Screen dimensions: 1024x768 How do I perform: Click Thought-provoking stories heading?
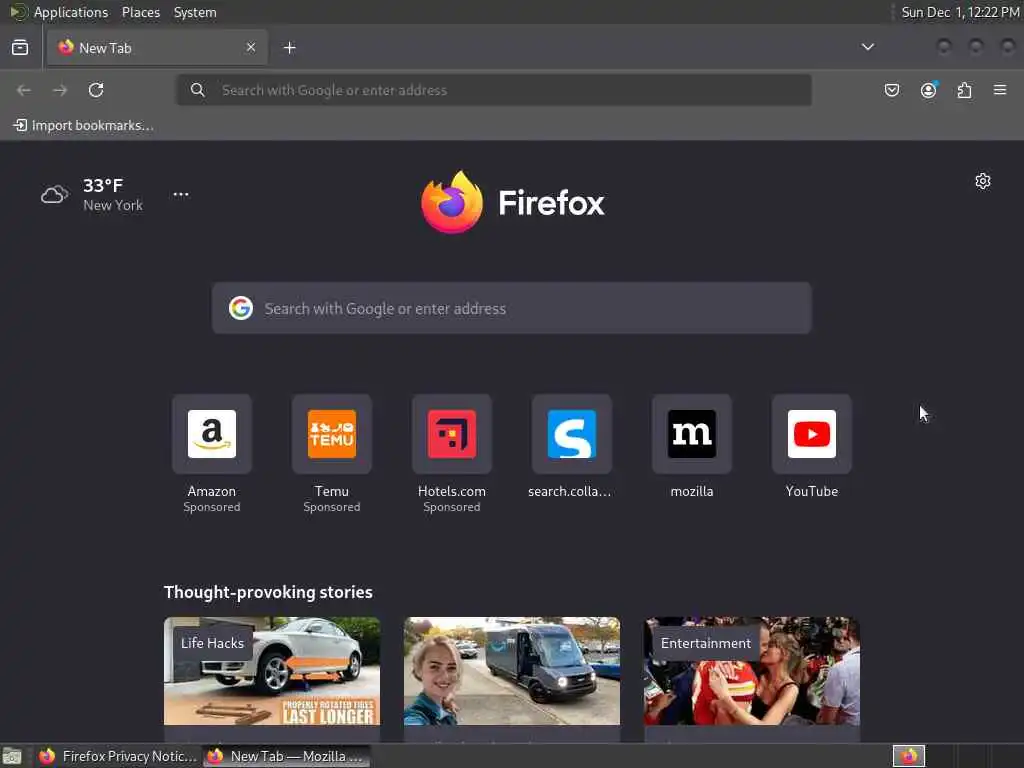(x=268, y=592)
